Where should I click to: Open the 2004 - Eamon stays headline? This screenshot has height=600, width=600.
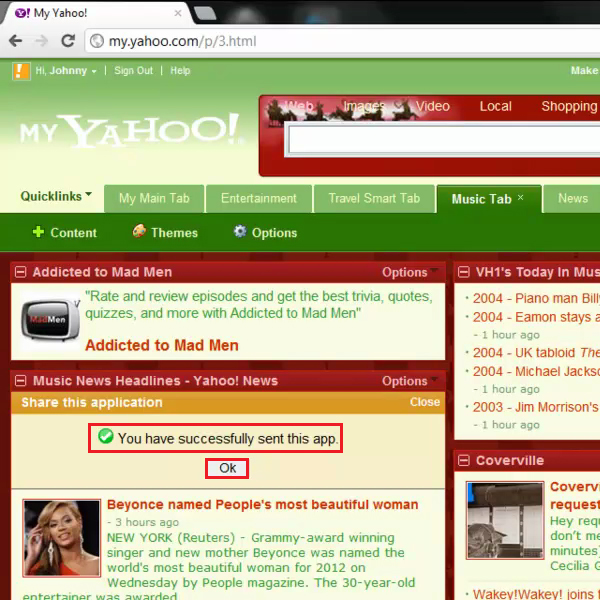[536, 317]
